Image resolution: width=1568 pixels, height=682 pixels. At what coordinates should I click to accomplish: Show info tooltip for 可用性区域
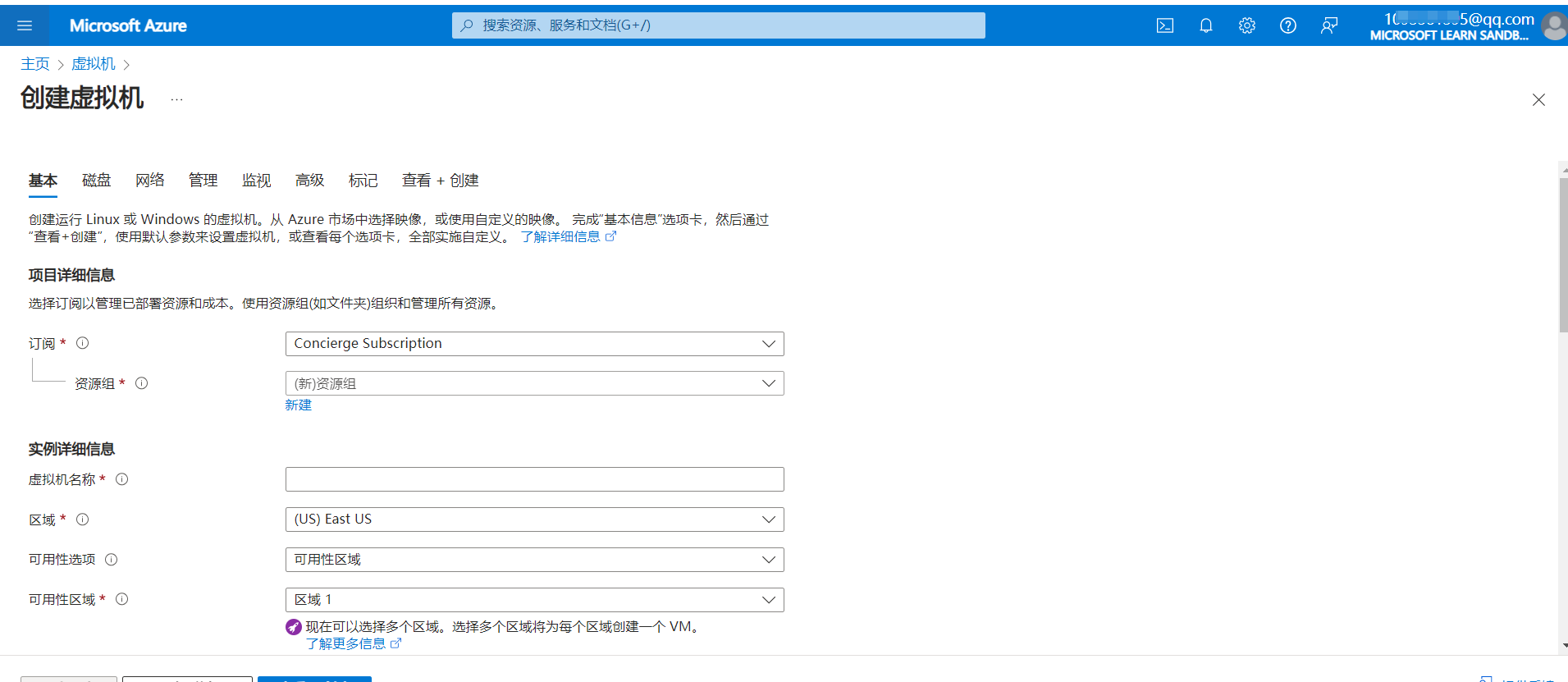click(x=121, y=599)
